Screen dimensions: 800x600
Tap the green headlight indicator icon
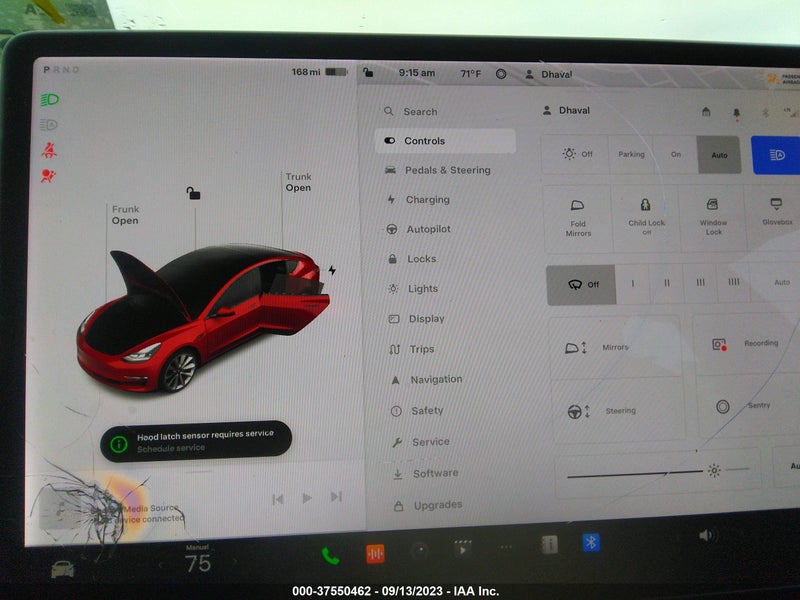pos(50,99)
